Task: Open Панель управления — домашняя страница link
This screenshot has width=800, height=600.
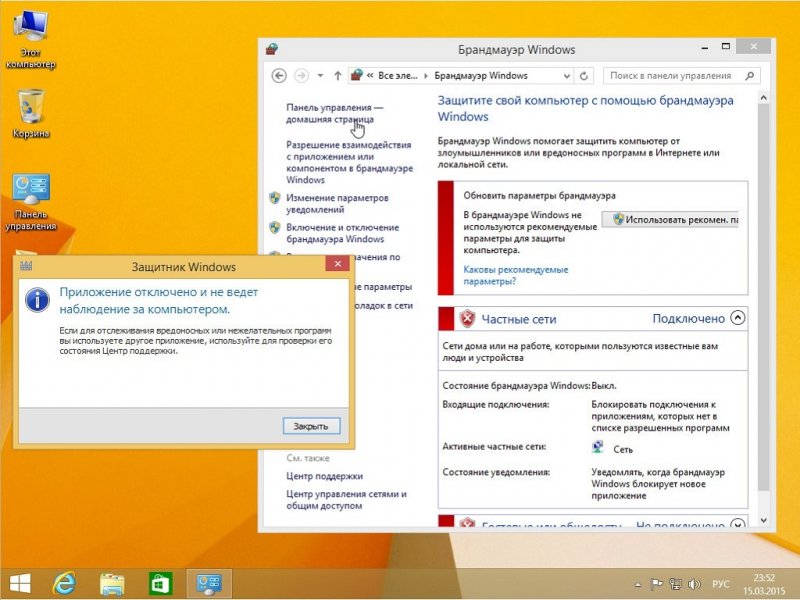Action: click(x=334, y=113)
